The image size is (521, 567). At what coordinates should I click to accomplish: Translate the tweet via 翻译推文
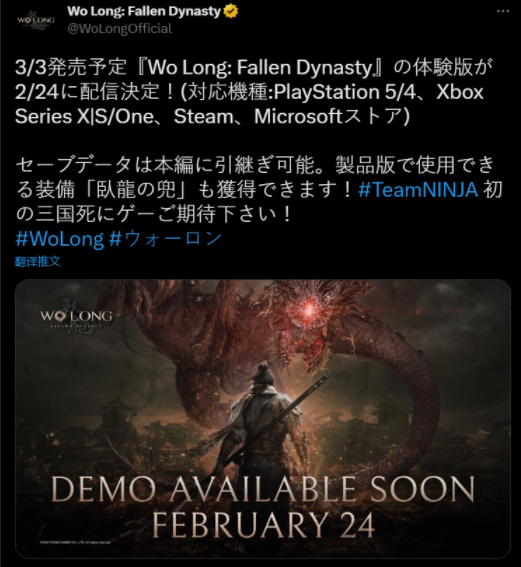[37, 261]
